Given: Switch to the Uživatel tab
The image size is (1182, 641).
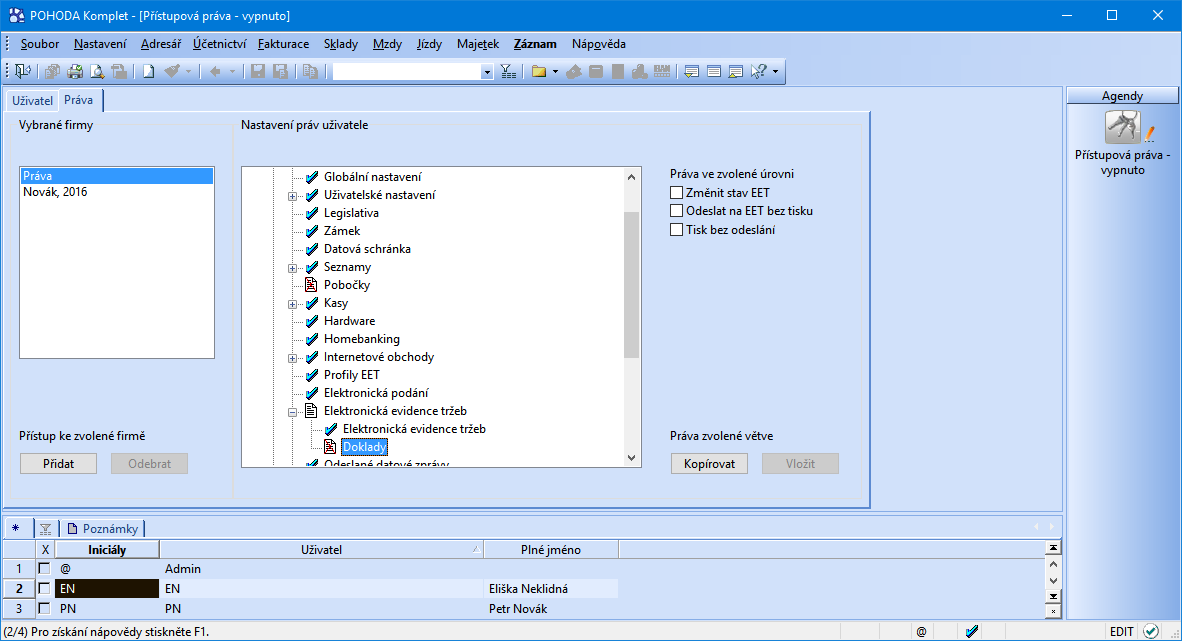Looking at the screenshot, I should (32, 100).
